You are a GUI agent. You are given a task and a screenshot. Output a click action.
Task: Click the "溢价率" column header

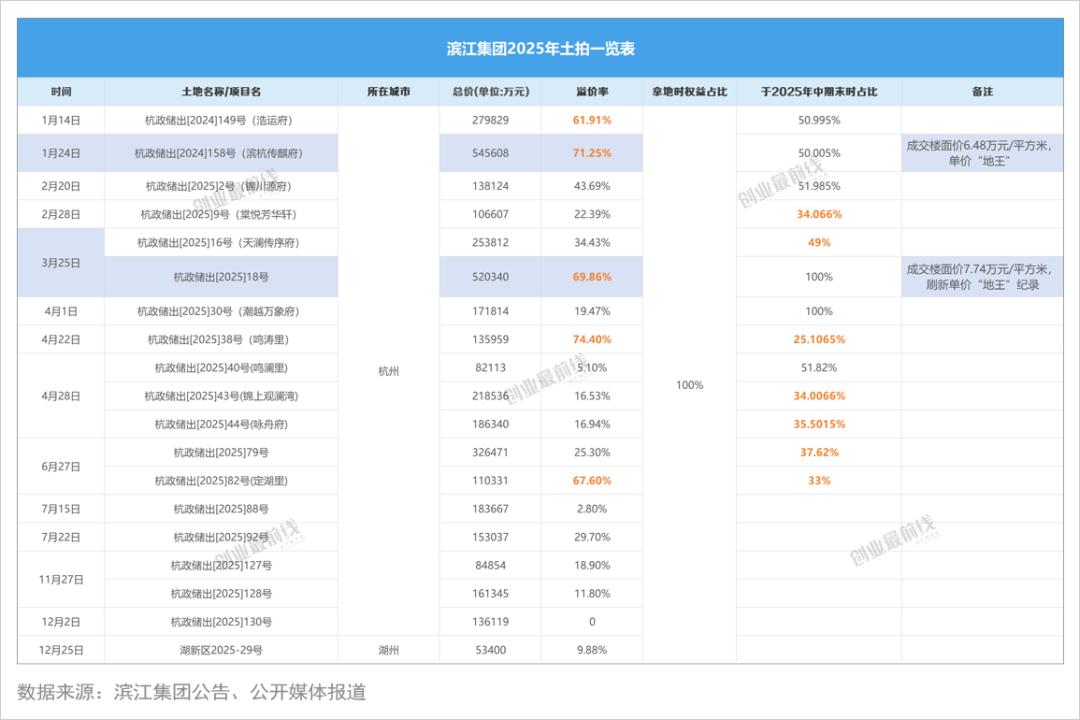592,92
